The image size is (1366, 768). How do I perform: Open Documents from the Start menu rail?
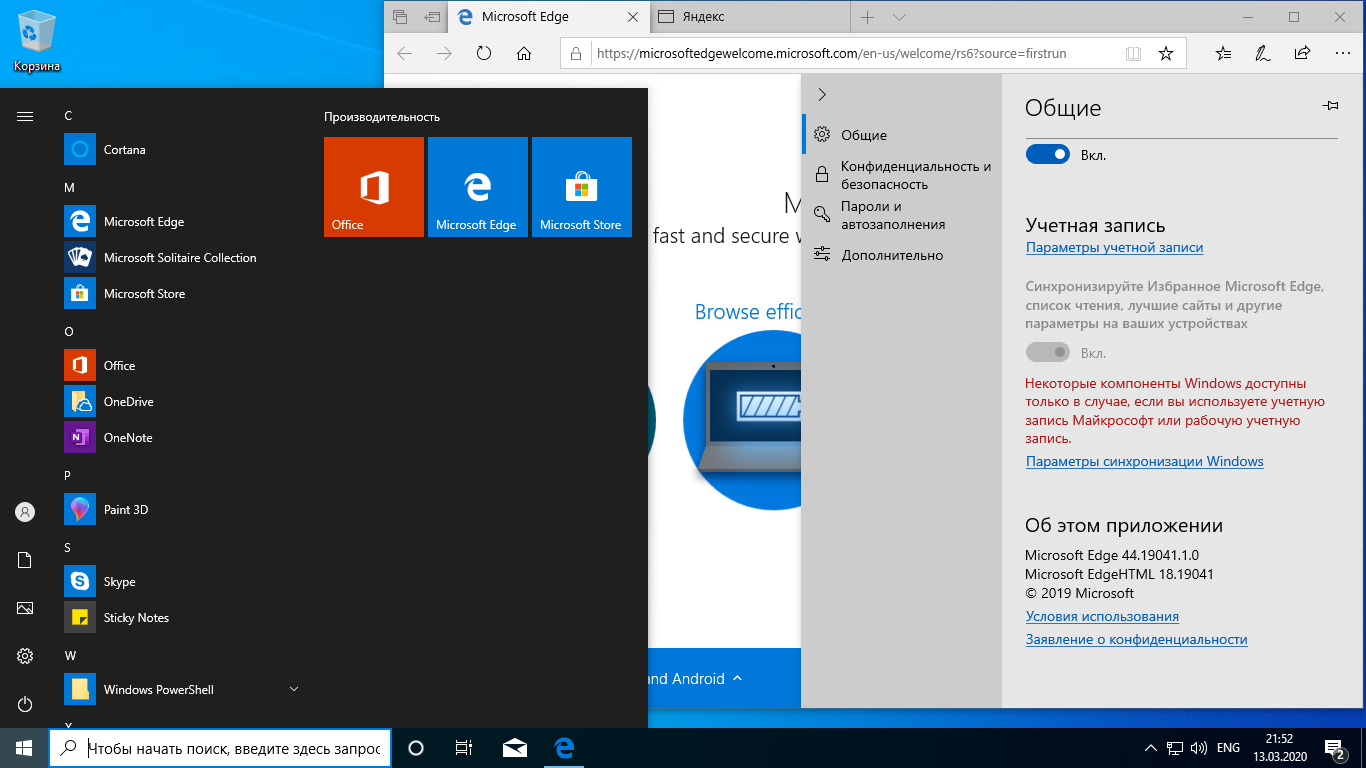25,560
